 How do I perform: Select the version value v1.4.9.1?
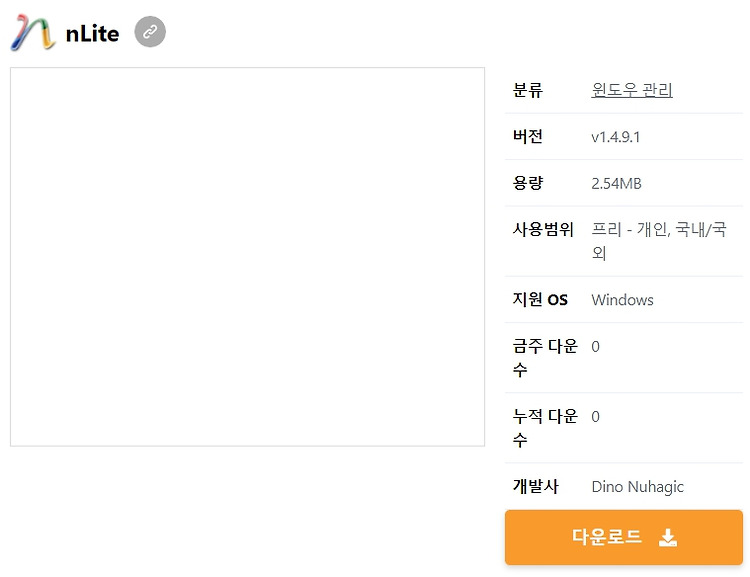coord(616,137)
